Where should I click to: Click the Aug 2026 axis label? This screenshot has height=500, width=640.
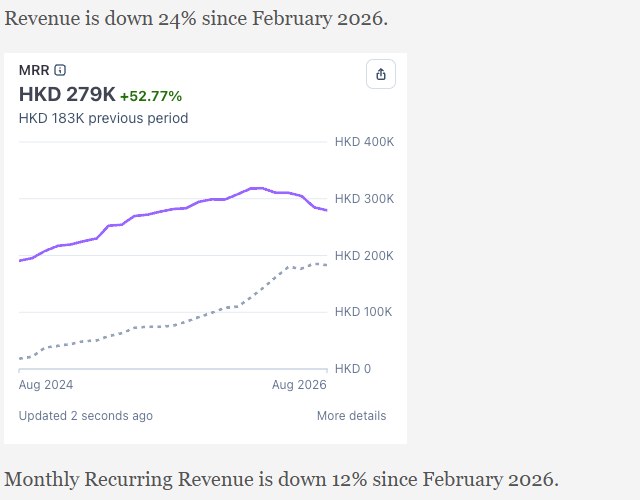pos(299,385)
